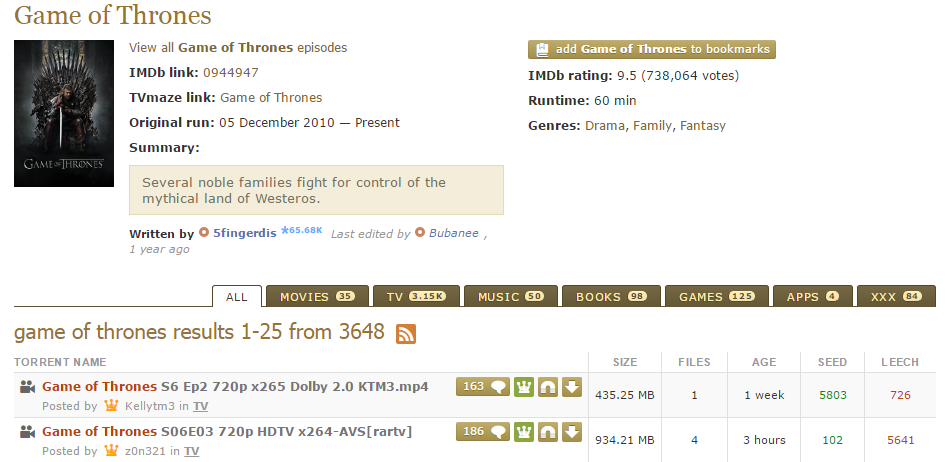This screenshot has height=462, width=946.
Task: Click video camera icon of S06E03 torrent
Action: pos(27,432)
